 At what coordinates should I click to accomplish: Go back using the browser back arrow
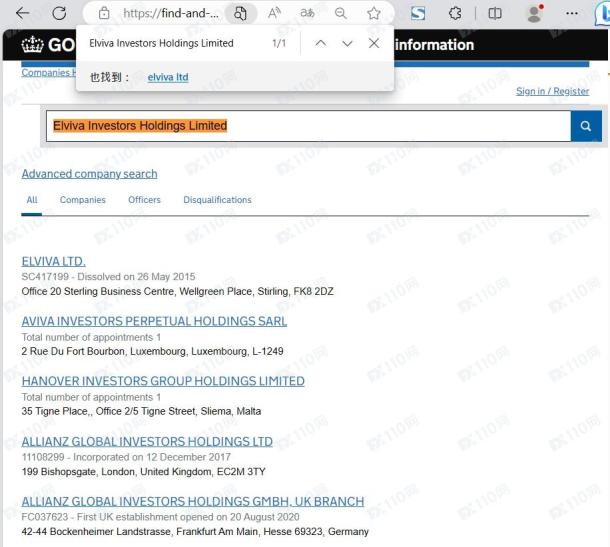click(23, 13)
